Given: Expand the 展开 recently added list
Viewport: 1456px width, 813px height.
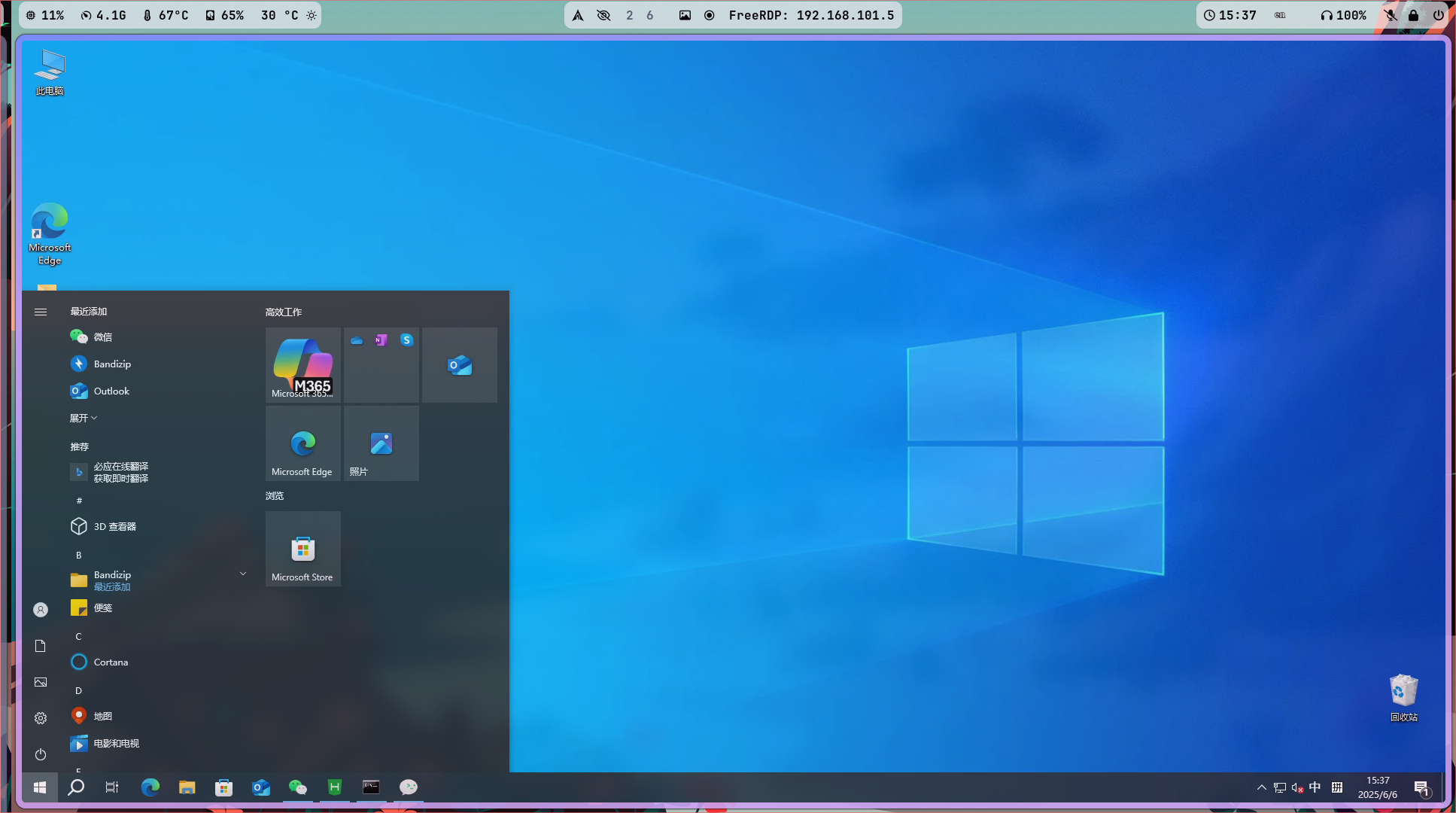Looking at the screenshot, I should pyautogui.click(x=84, y=418).
